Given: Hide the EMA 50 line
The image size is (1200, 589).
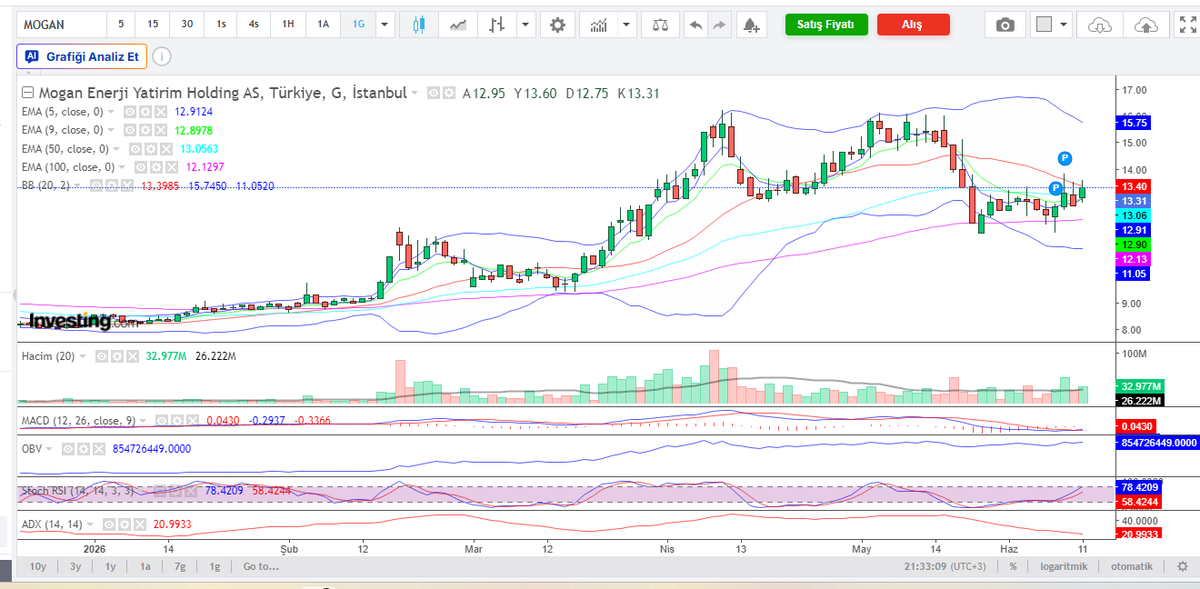Looking at the screenshot, I should pos(136,148).
